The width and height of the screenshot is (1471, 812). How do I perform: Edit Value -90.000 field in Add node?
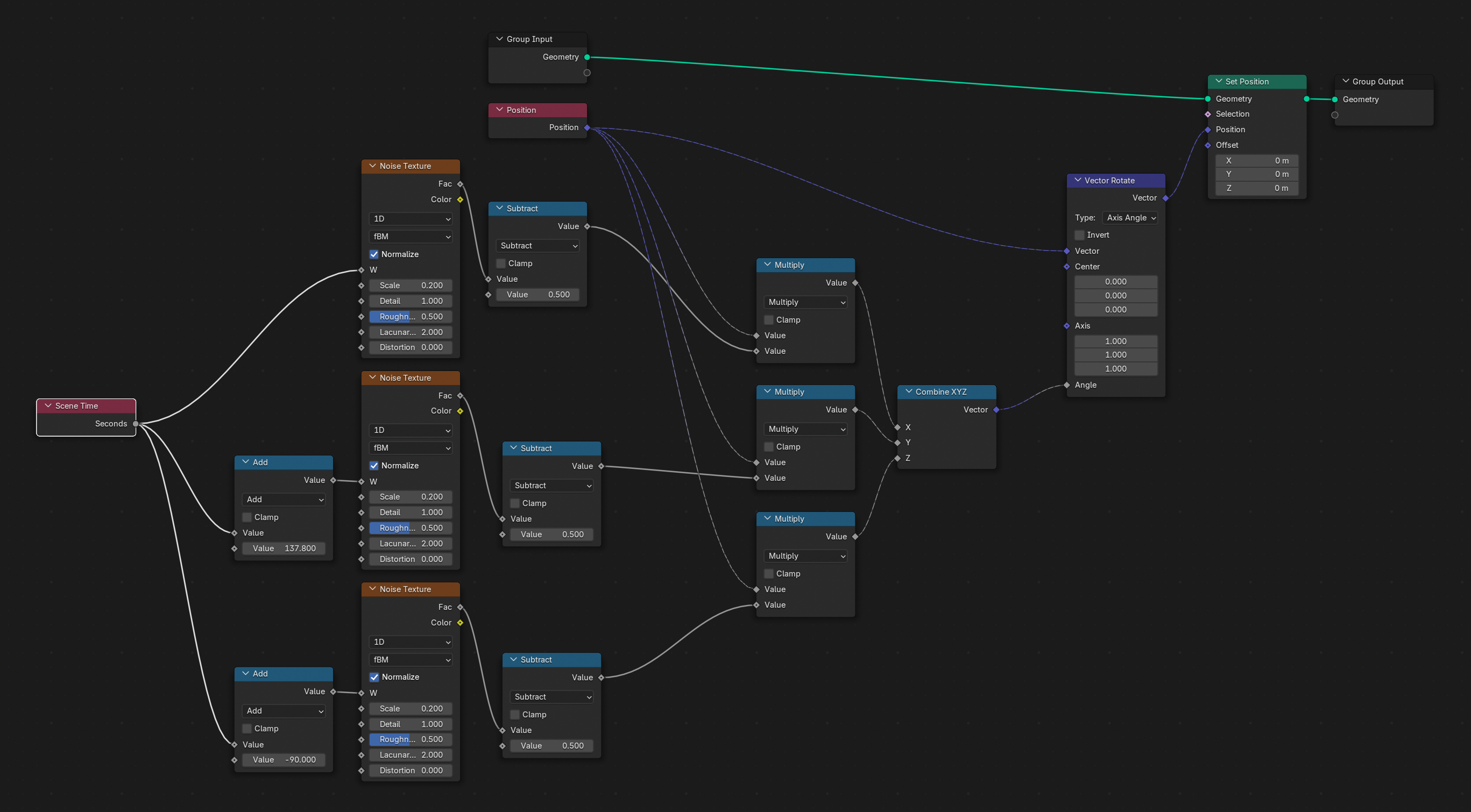click(284, 760)
